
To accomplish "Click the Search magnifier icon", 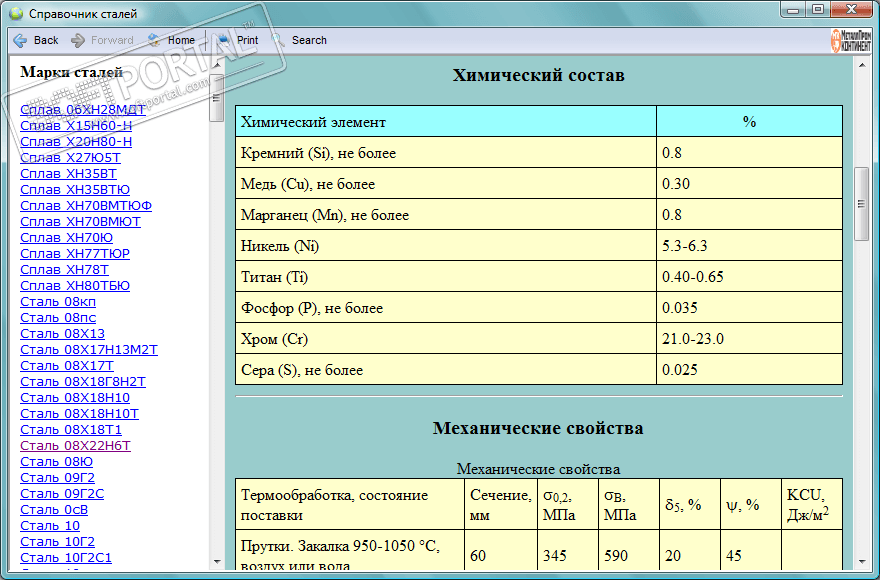I will tap(278, 40).
